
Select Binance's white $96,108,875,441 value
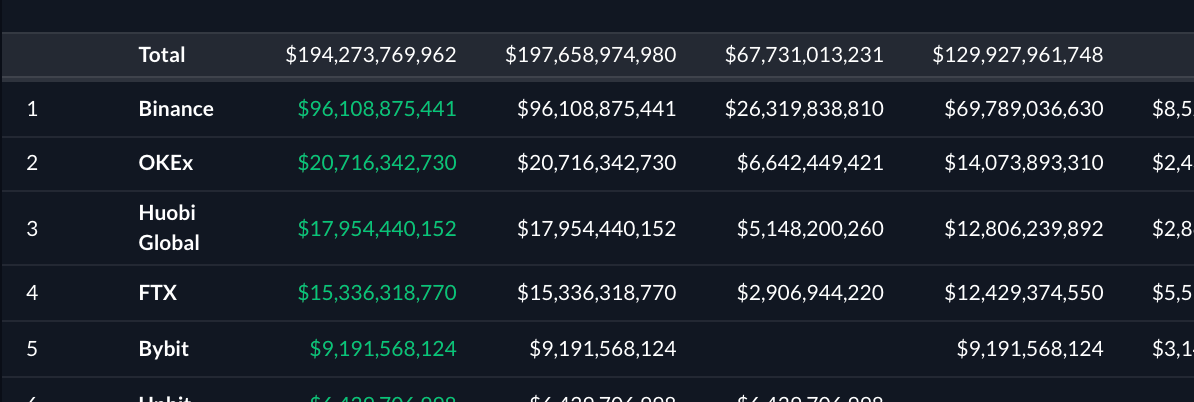click(596, 109)
